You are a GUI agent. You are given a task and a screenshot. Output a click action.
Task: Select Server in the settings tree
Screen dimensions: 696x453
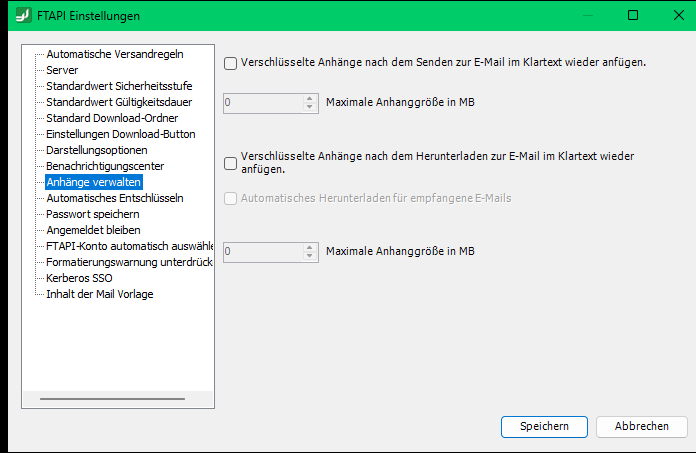pyautogui.click(x=62, y=70)
